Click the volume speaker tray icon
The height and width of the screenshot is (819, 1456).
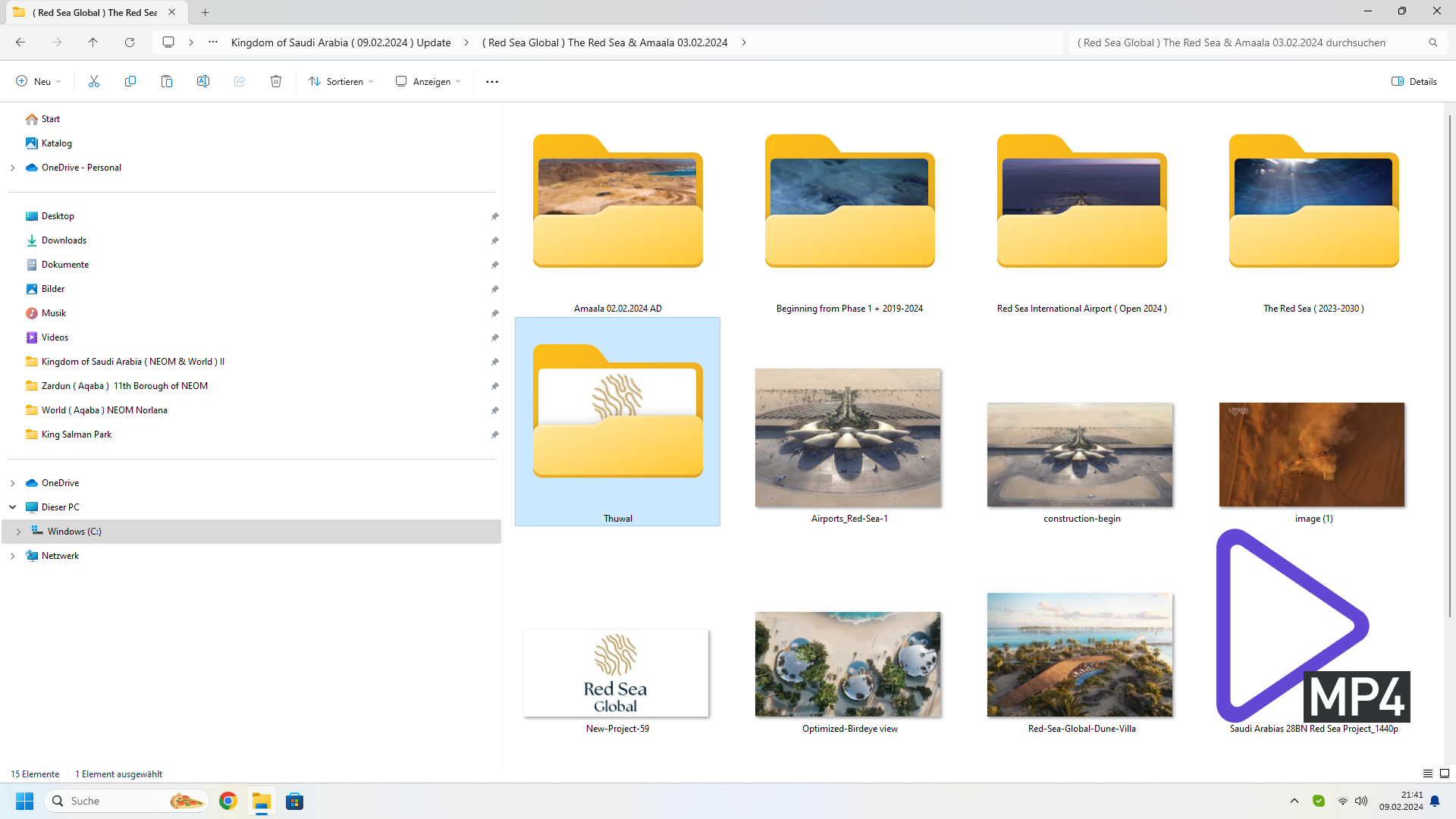[x=1361, y=801]
